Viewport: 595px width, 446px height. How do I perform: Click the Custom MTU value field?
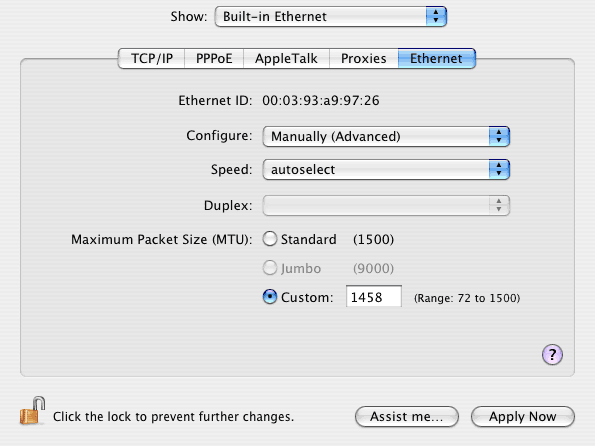(x=374, y=296)
